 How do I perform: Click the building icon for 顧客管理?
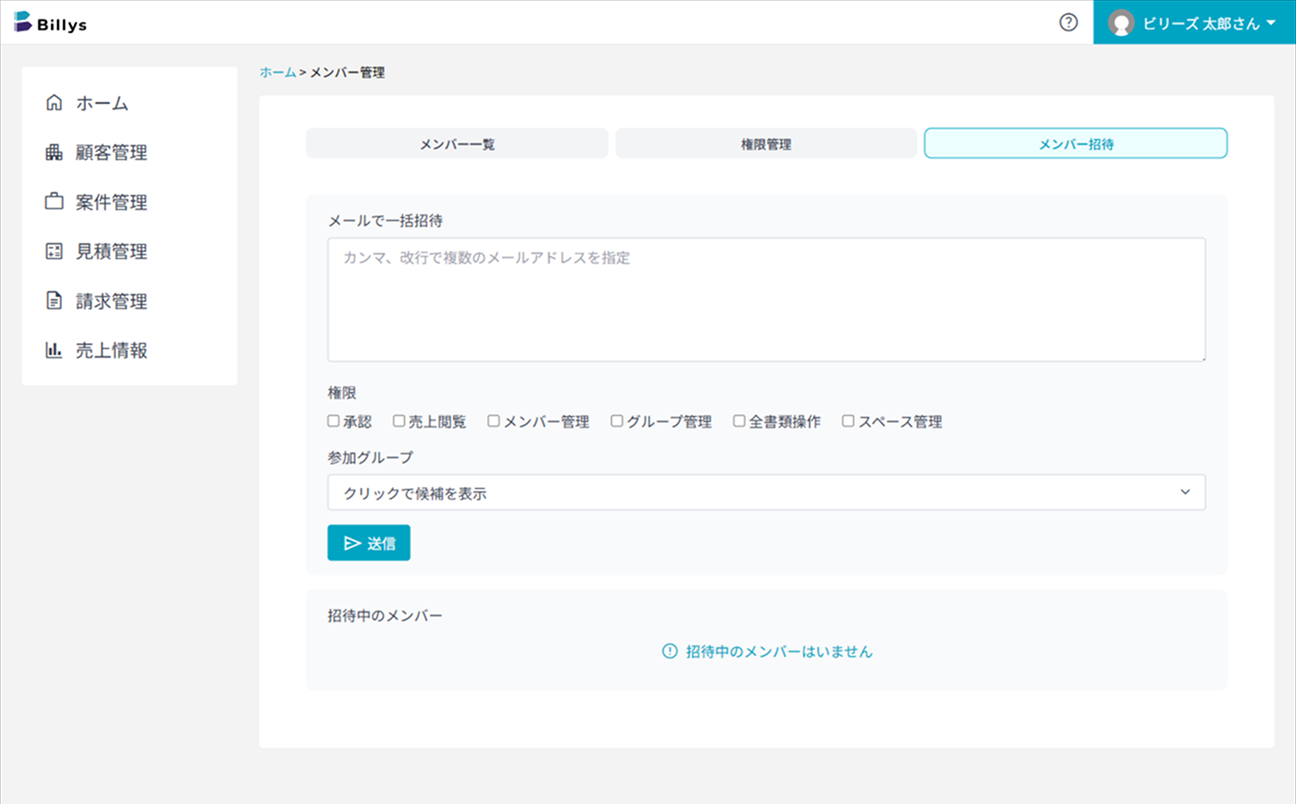[54, 153]
